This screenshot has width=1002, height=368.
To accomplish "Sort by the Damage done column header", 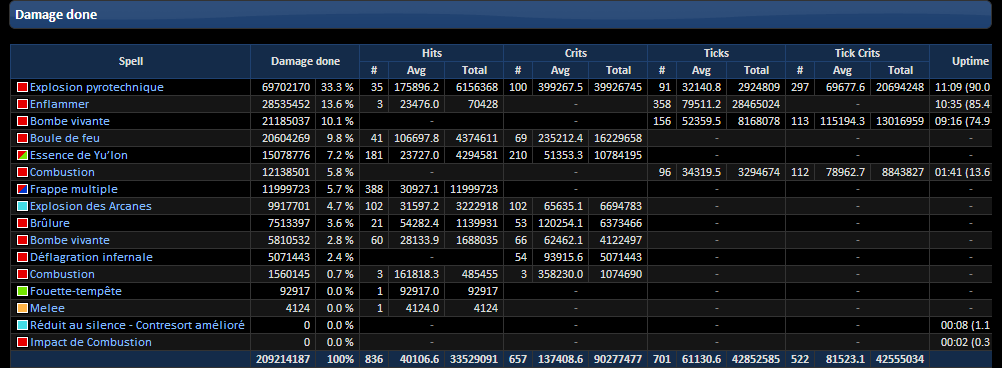I will (x=305, y=61).
